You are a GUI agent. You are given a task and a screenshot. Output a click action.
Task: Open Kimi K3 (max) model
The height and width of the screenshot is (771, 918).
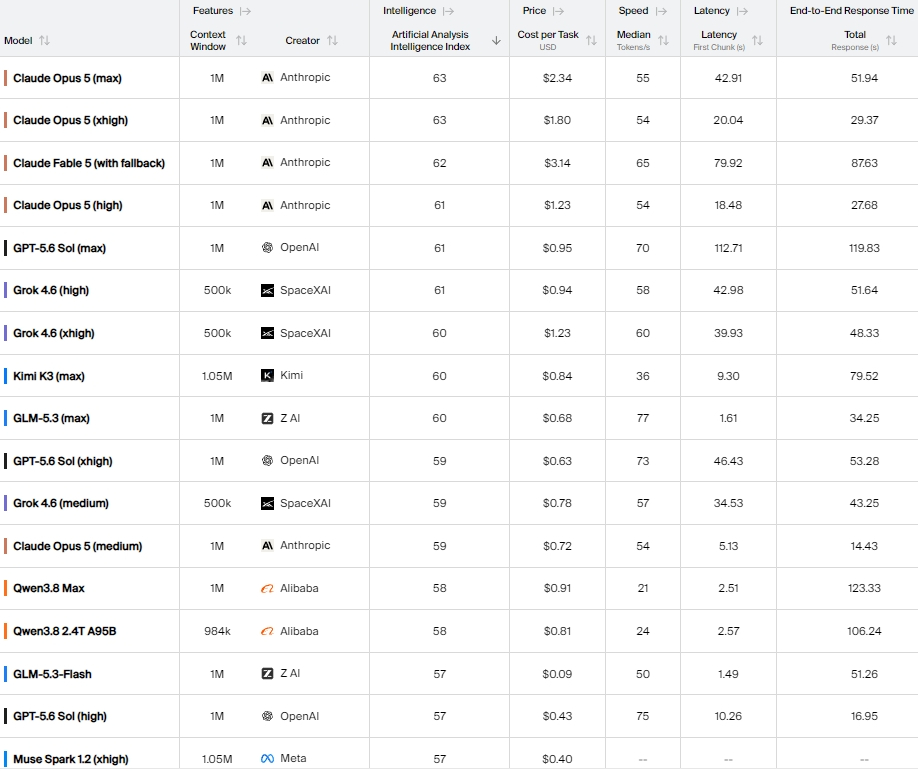[49, 376]
